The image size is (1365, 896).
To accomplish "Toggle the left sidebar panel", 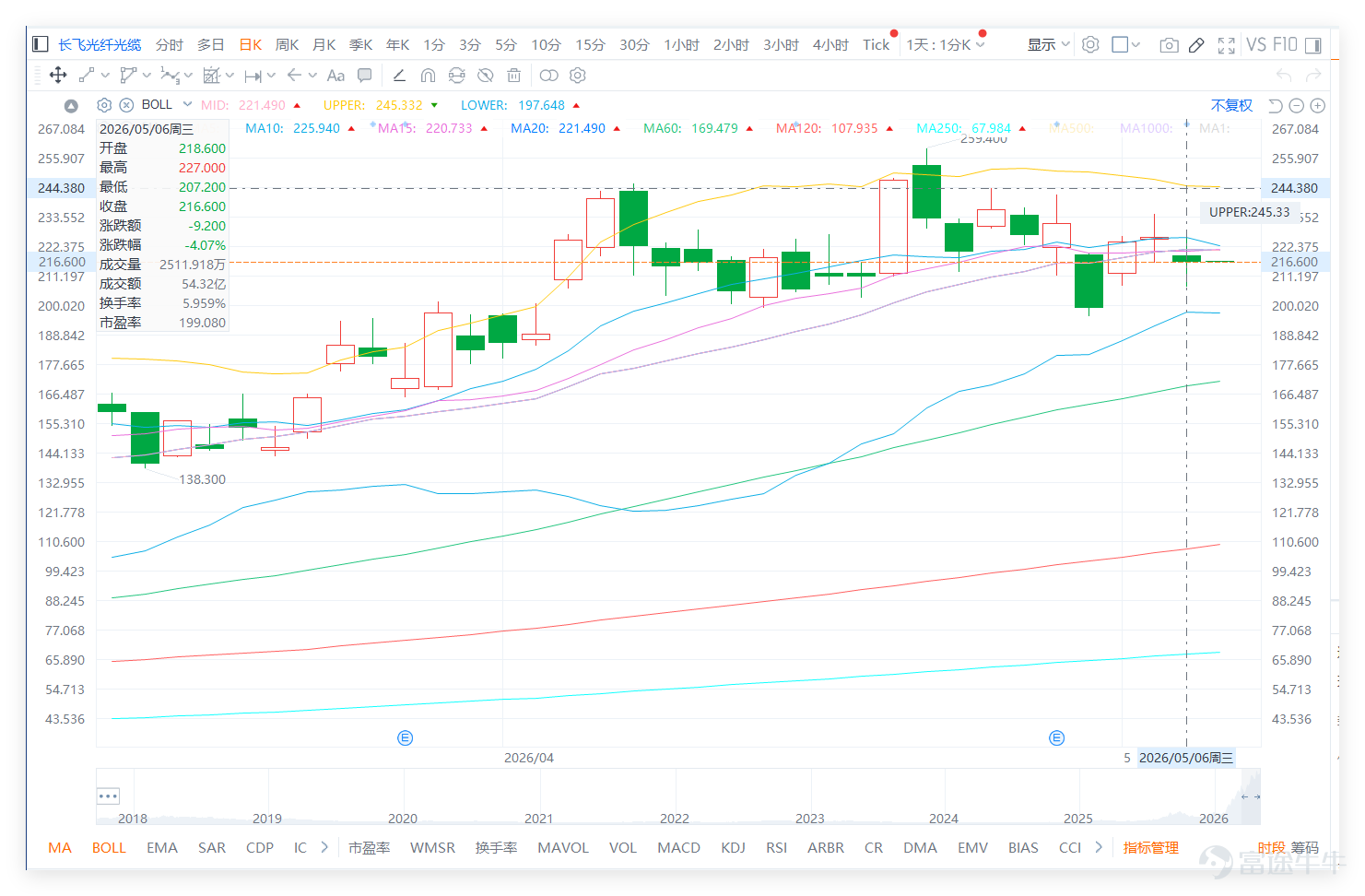I will 40,43.
